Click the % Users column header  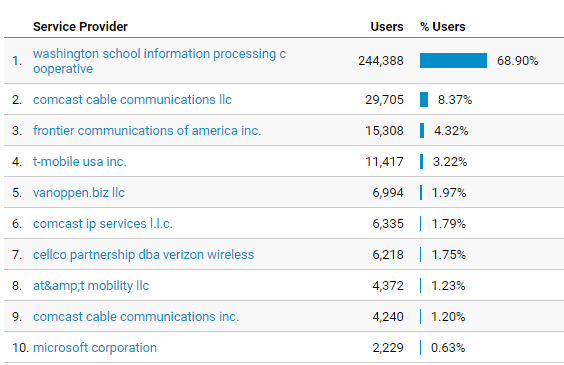pyautogui.click(x=443, y=27)
